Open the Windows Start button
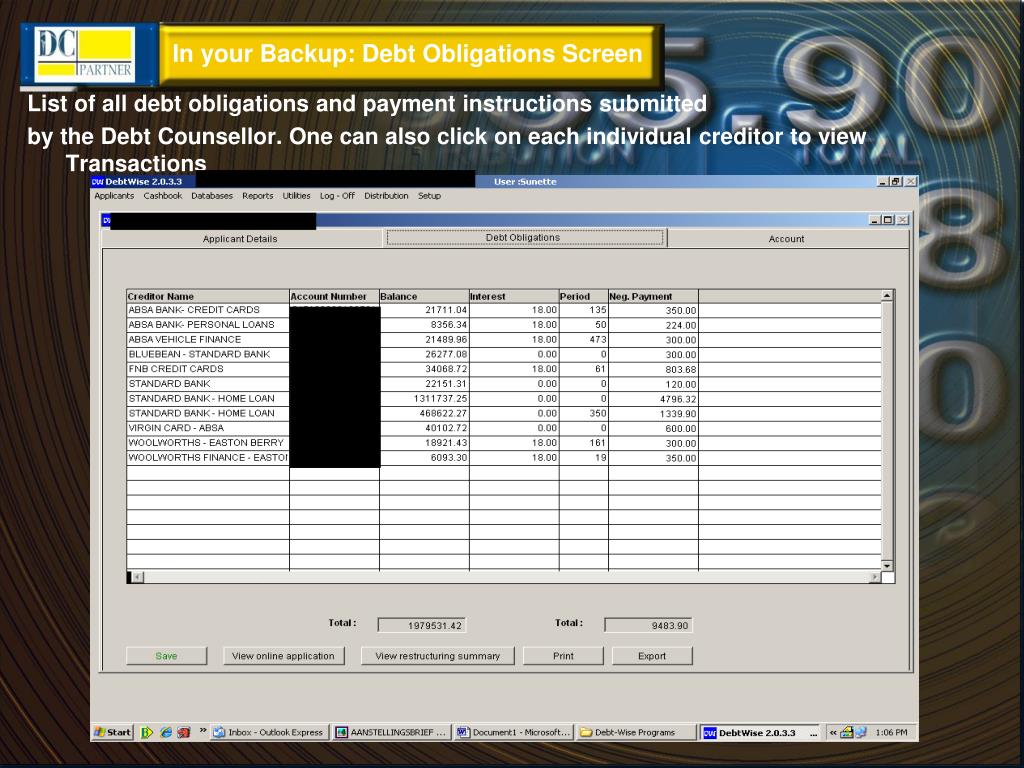The height and width of the screenshot is (768, 1024). point(113,732)
